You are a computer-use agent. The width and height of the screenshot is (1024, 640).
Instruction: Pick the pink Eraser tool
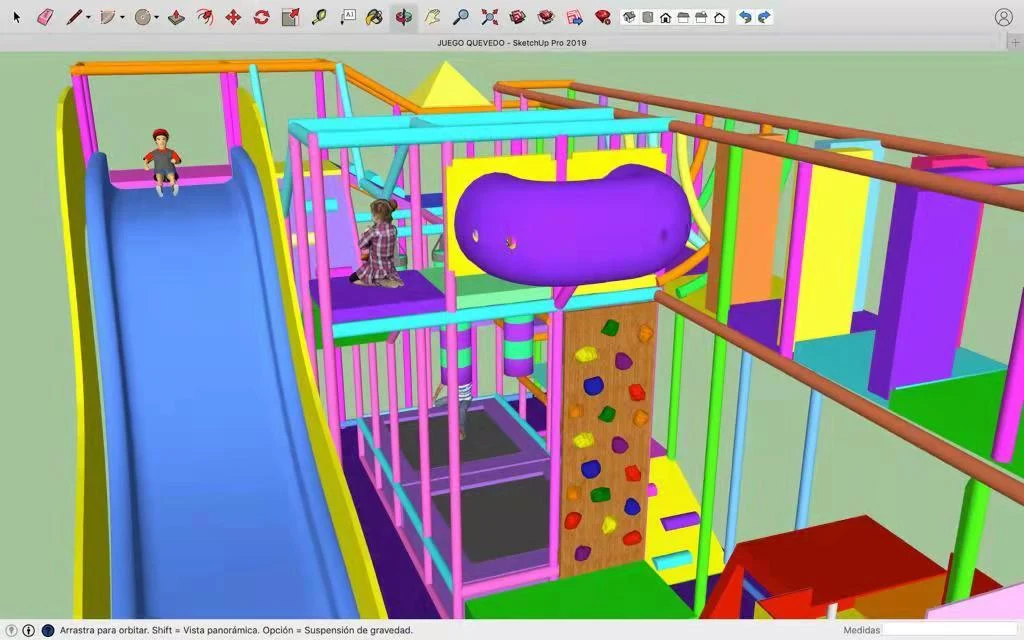45,17
